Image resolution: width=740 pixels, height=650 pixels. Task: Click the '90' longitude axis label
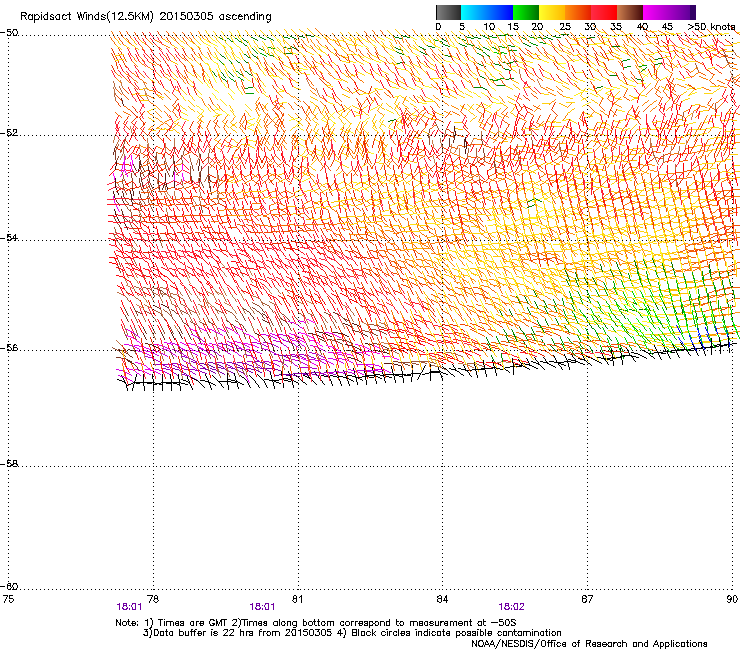tap(732, 599)
